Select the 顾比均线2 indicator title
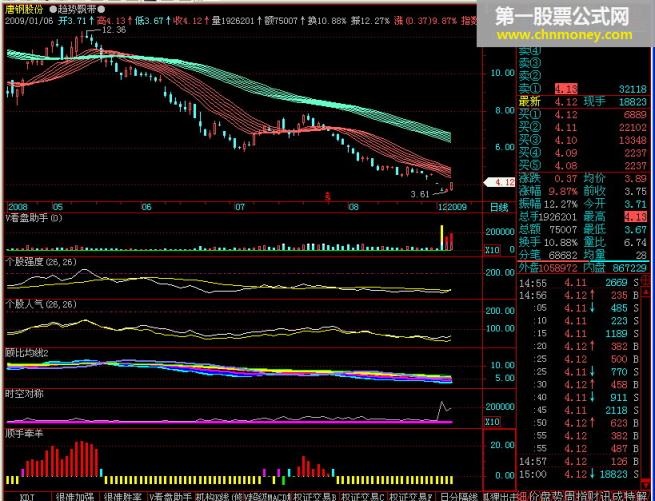The height and width of the screenshot is (501, 655). (x=27, y=353)
